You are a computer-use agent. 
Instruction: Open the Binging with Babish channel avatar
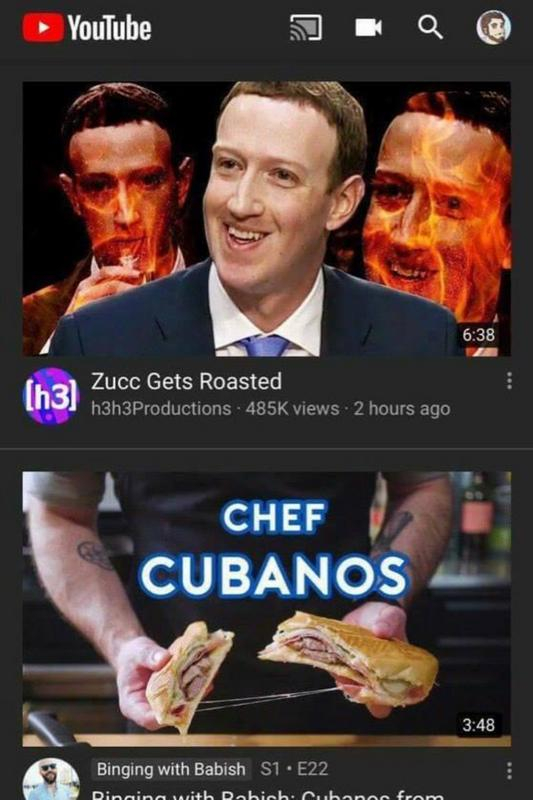tap(51, 780)
